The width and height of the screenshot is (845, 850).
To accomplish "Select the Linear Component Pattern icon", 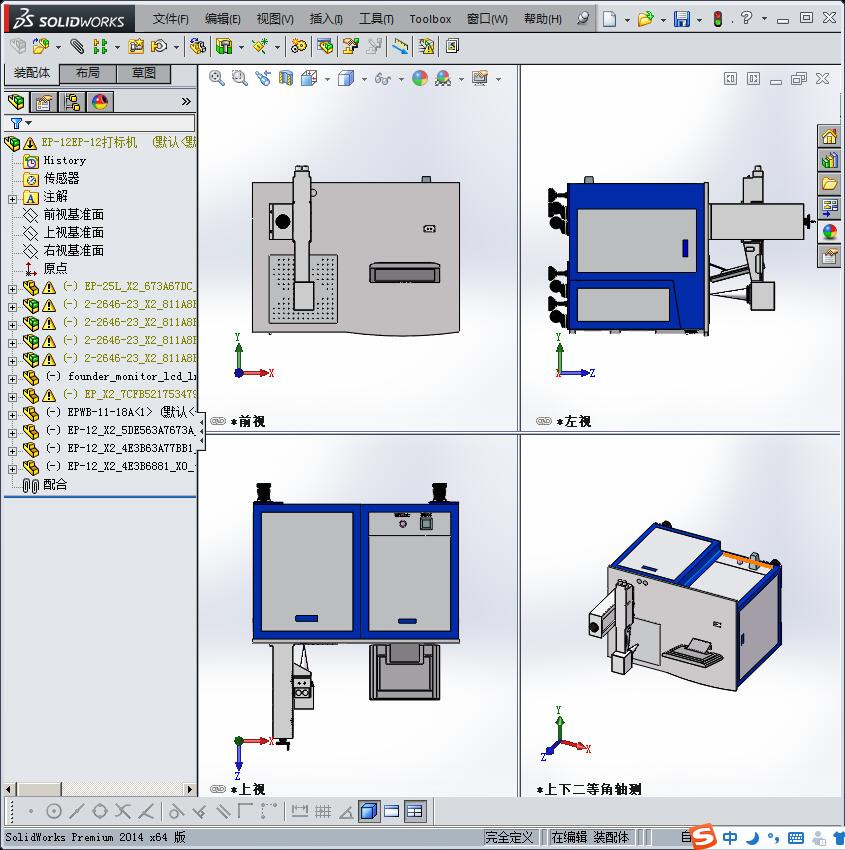I will tap(100, 47).
